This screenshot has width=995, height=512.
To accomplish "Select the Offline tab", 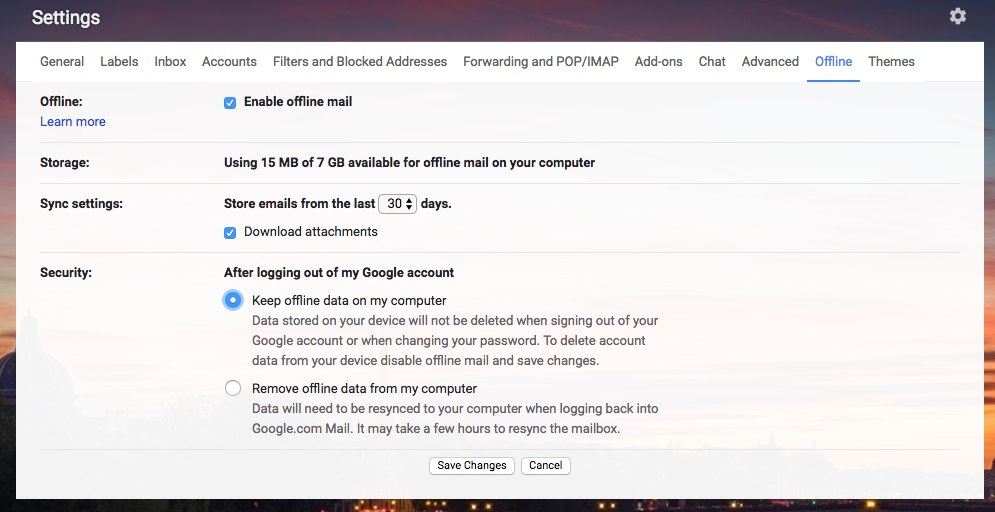I will [833, 62].
